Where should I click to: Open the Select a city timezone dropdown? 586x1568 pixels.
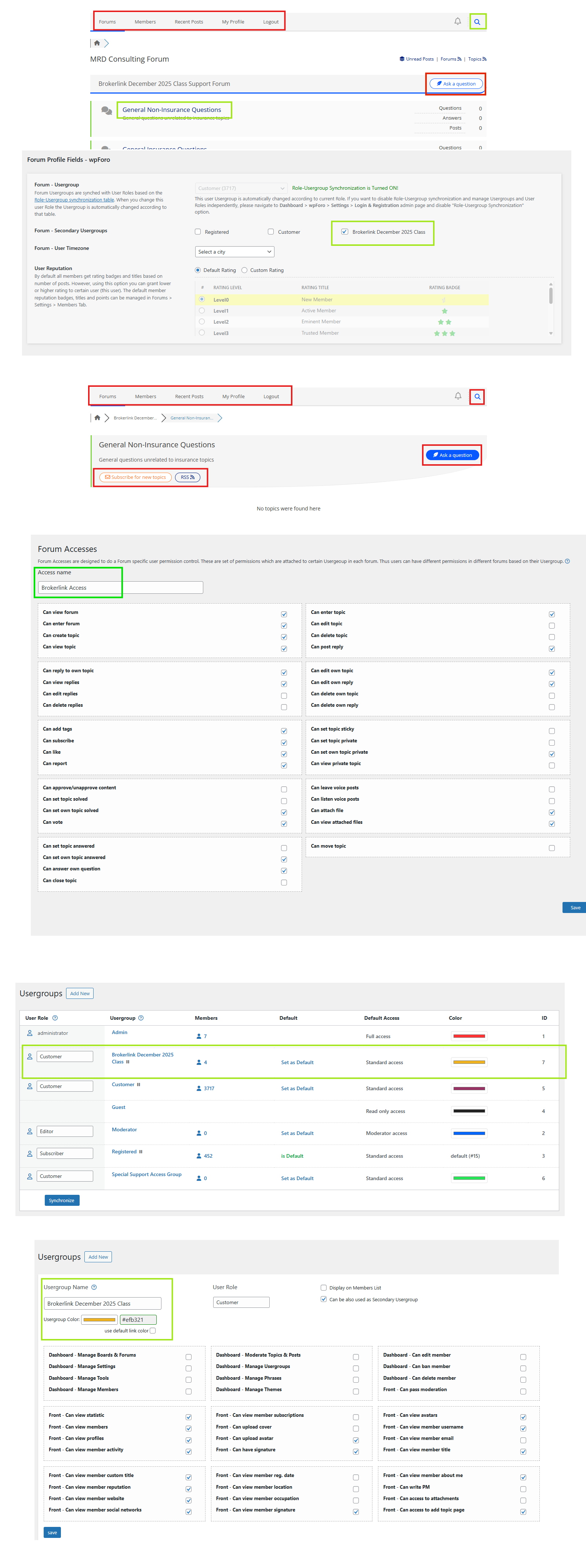click(x=234, y=252)
